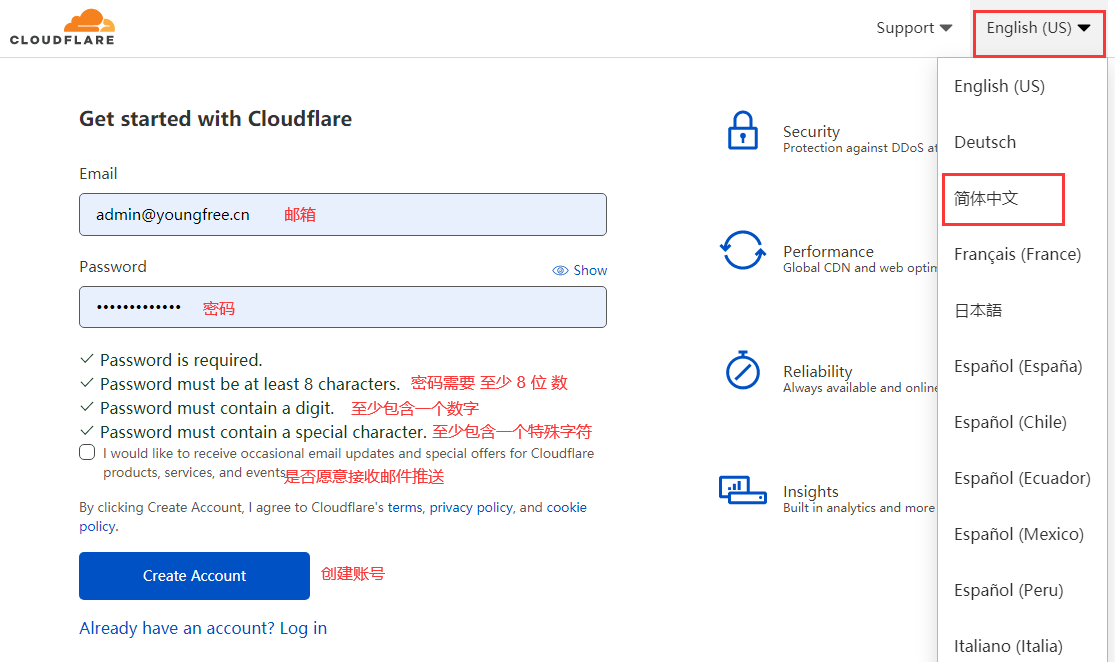The image size is (1115, 662).
Task: Click the Insights analytics icon
Action: click(742, 490)
